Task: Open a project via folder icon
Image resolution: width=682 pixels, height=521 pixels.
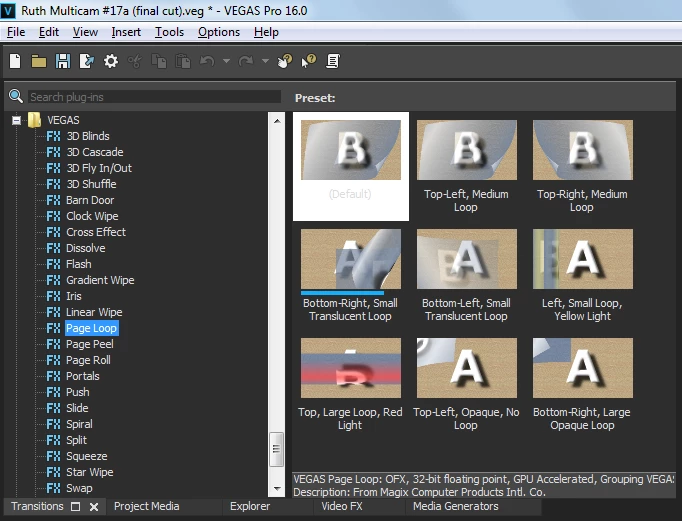Action: pos(39,61)
